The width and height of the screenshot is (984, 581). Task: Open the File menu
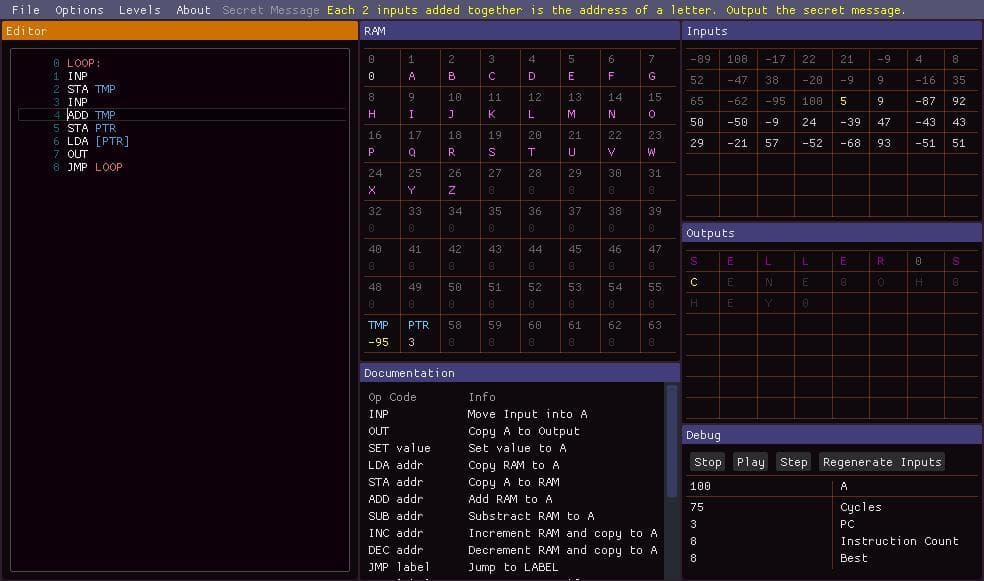tap(26, 10)
